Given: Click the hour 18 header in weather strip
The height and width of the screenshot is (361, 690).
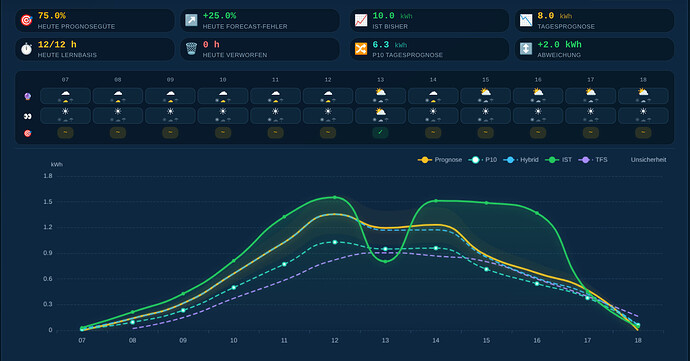Looking at the screenshot, I should coord(643,80).
